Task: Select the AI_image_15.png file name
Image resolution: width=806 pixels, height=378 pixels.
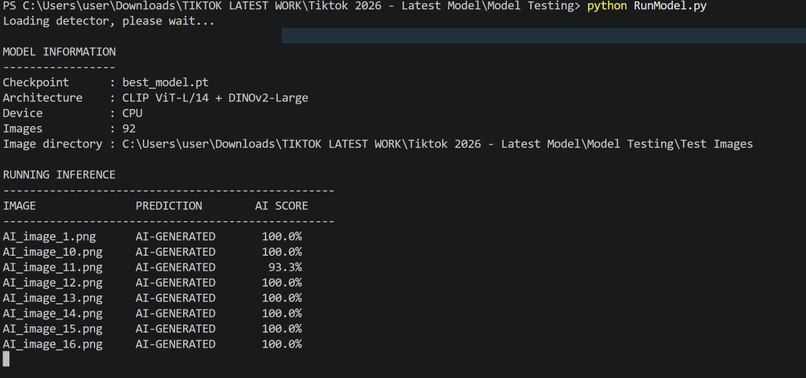Action: (52, 329)
